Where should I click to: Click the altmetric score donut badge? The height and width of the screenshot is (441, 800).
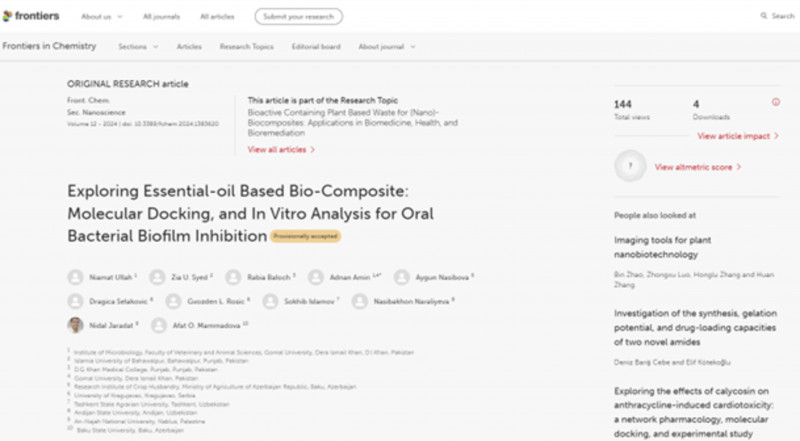click(629, 167)
